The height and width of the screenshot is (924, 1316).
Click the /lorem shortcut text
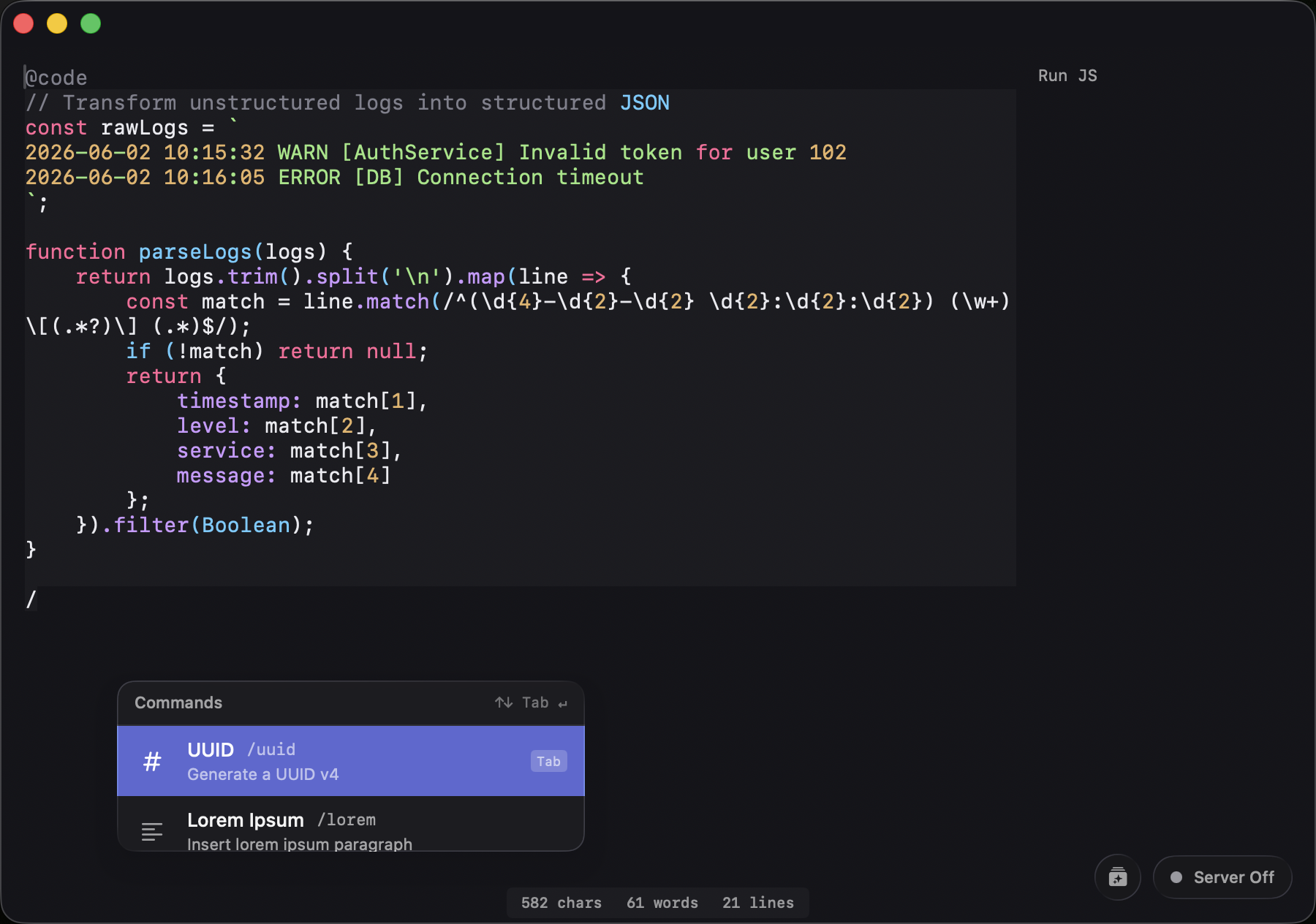click(x=347, y=819)
